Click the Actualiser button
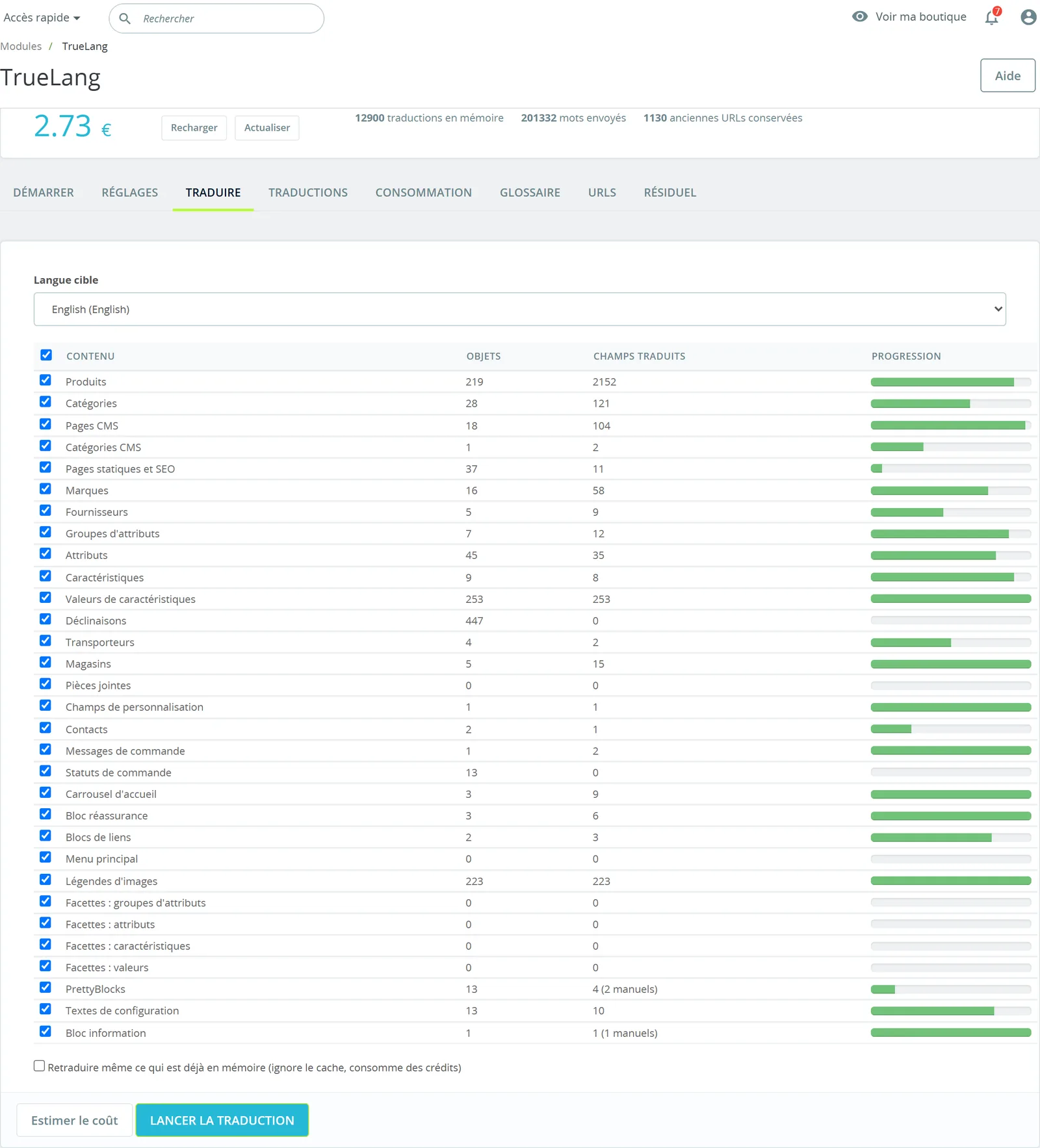Image resolution: width=1040 pixels, height=1148 pixels. [x=267, y=128]
